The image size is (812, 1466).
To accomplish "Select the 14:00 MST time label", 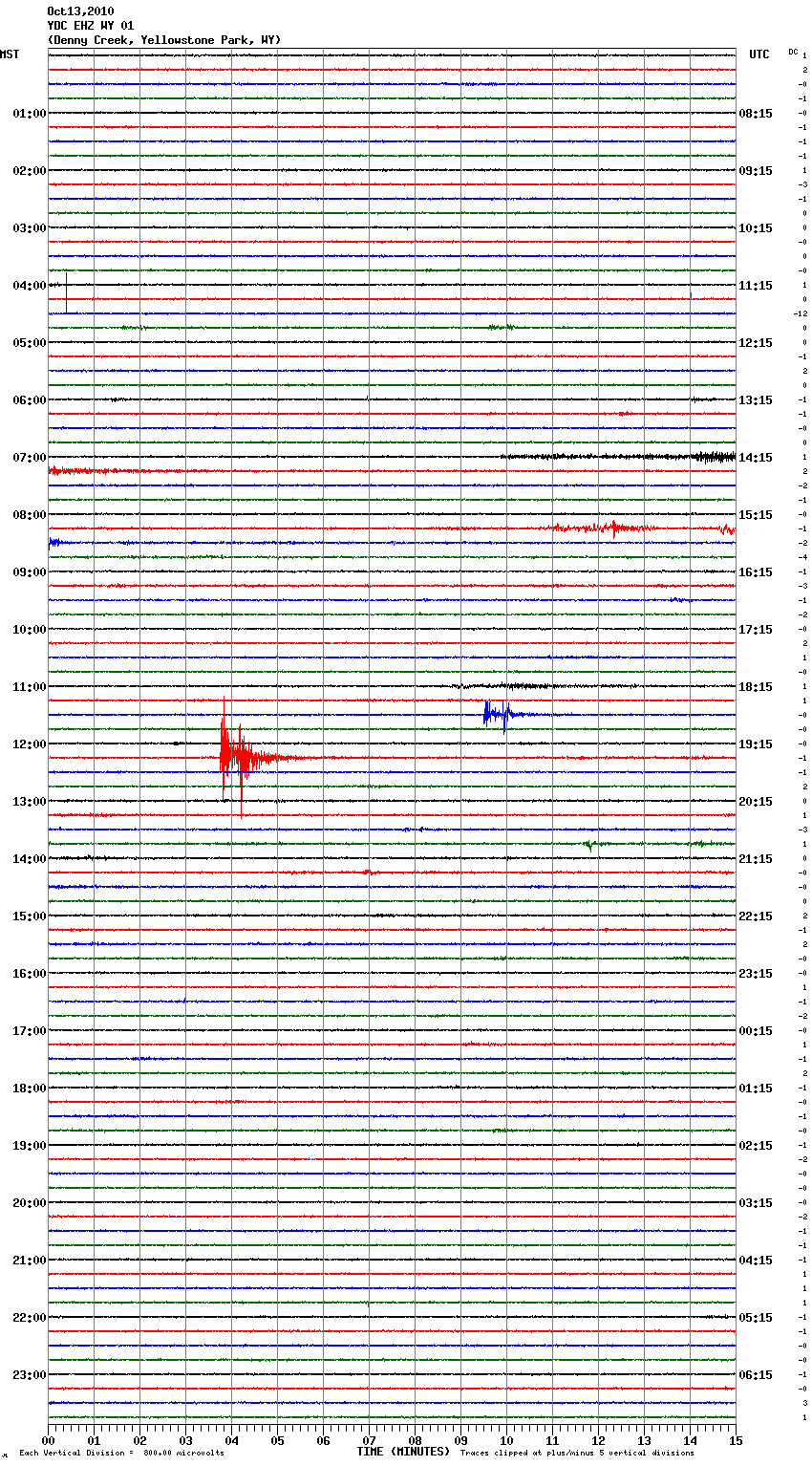I will point(30,859).
